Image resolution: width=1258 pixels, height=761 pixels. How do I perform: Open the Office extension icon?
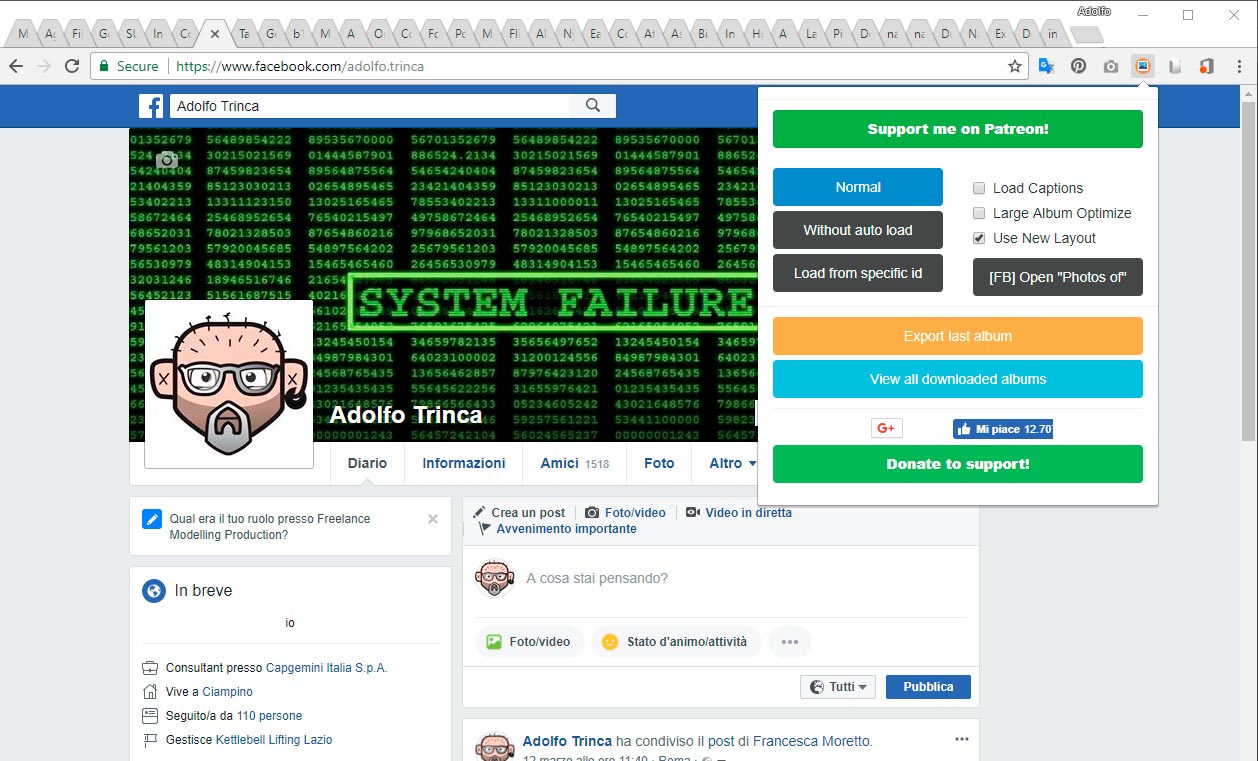1206,66
